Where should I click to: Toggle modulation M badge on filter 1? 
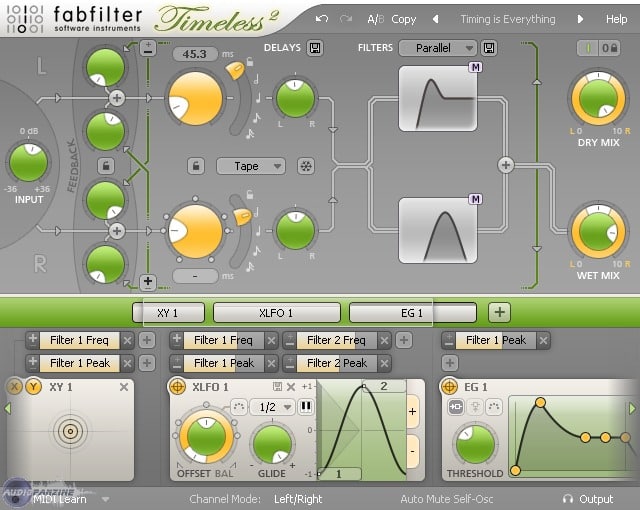476,67
